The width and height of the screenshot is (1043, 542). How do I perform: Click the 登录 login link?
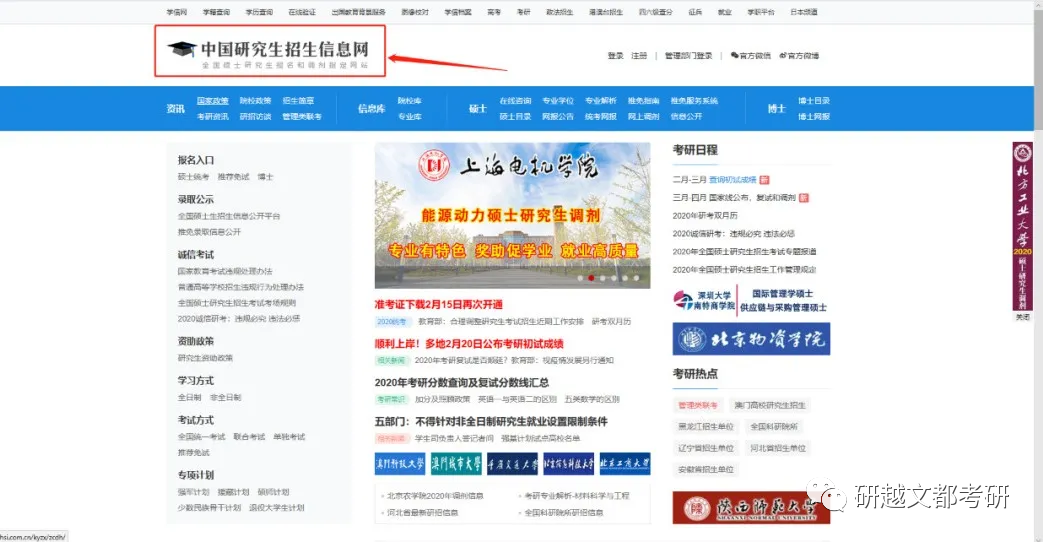pyautogui.click(x=615, y=56)
